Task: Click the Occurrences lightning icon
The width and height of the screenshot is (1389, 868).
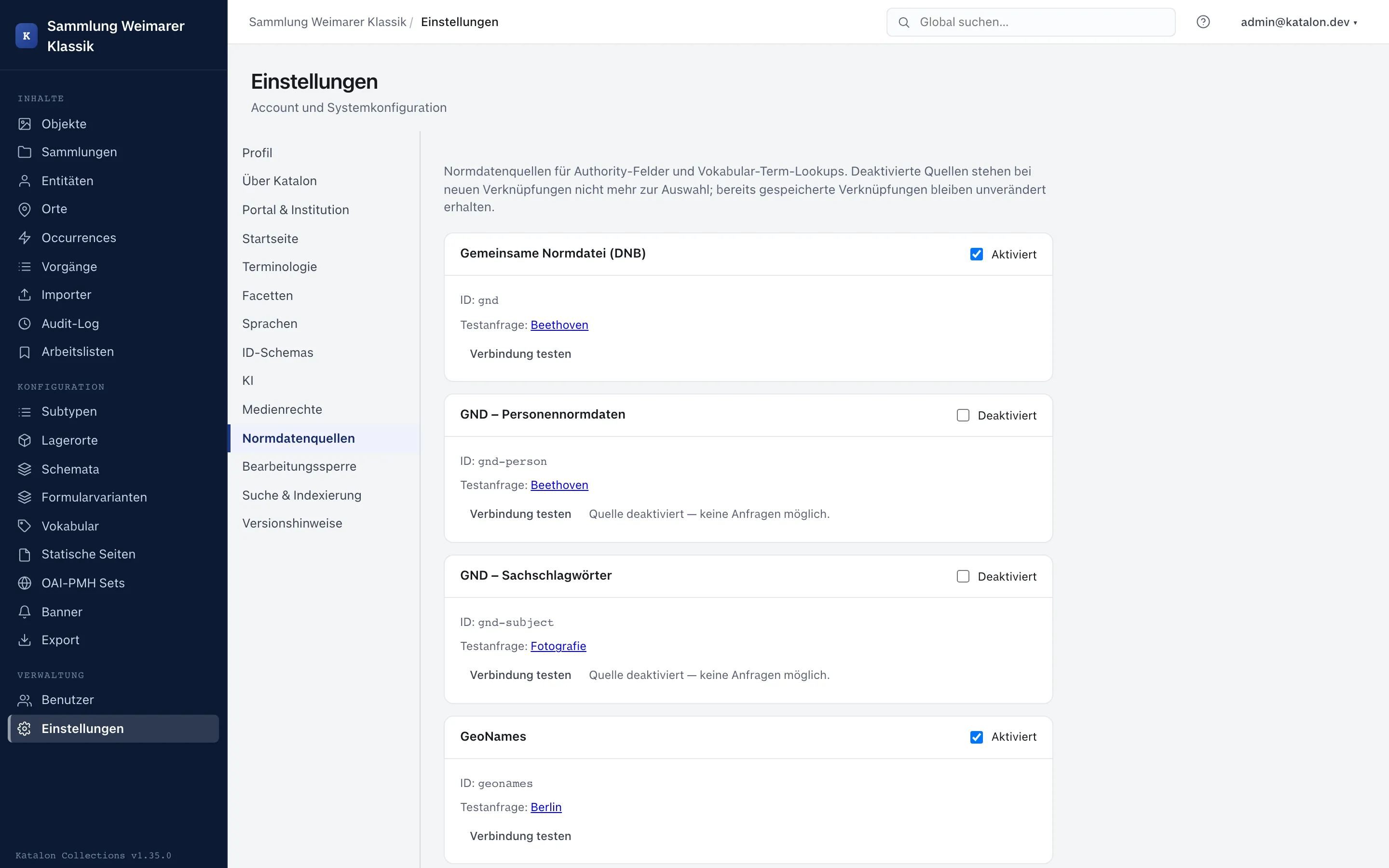Action: point(25,238)
